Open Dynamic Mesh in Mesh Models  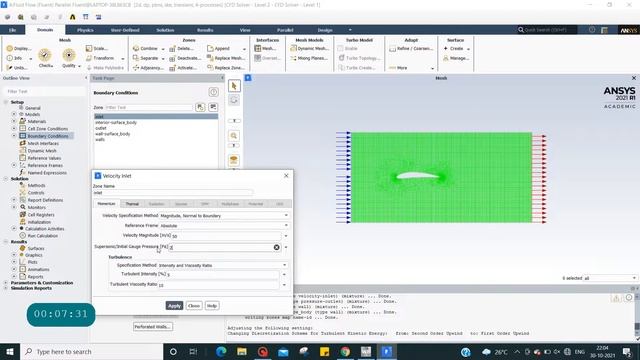click(309, 48)
